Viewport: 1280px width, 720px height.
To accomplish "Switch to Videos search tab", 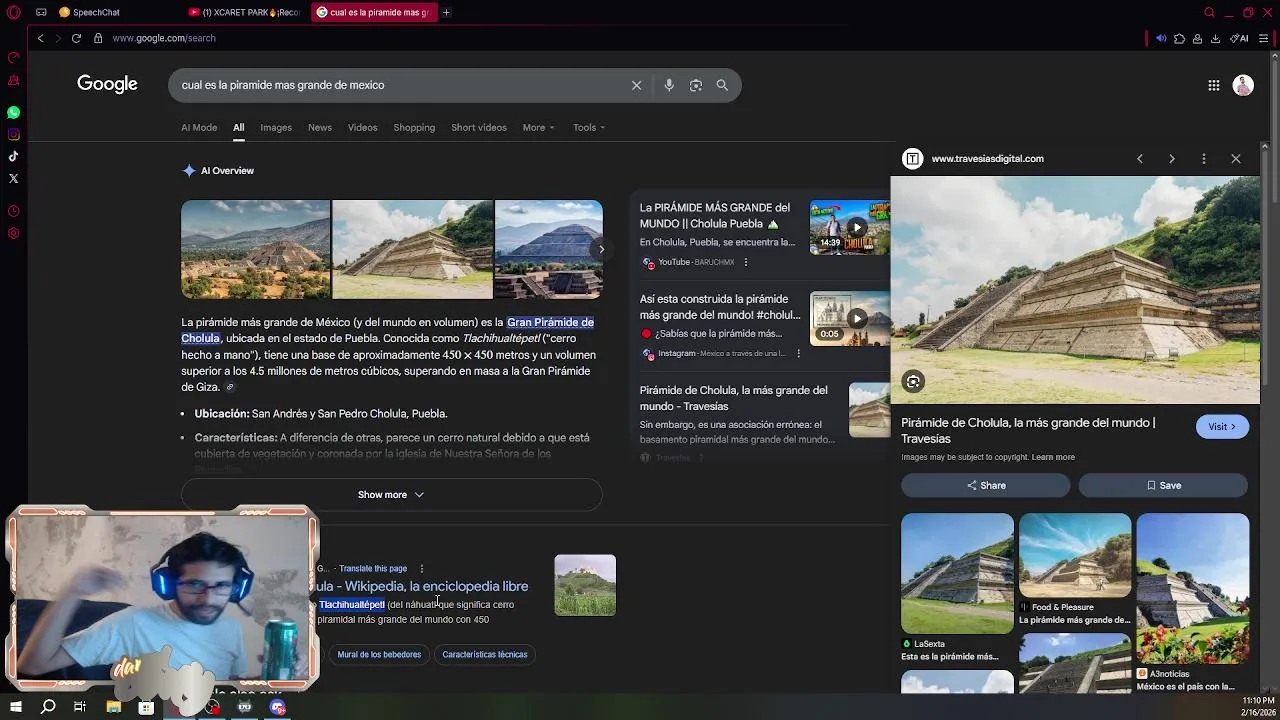I will (362, 127).
